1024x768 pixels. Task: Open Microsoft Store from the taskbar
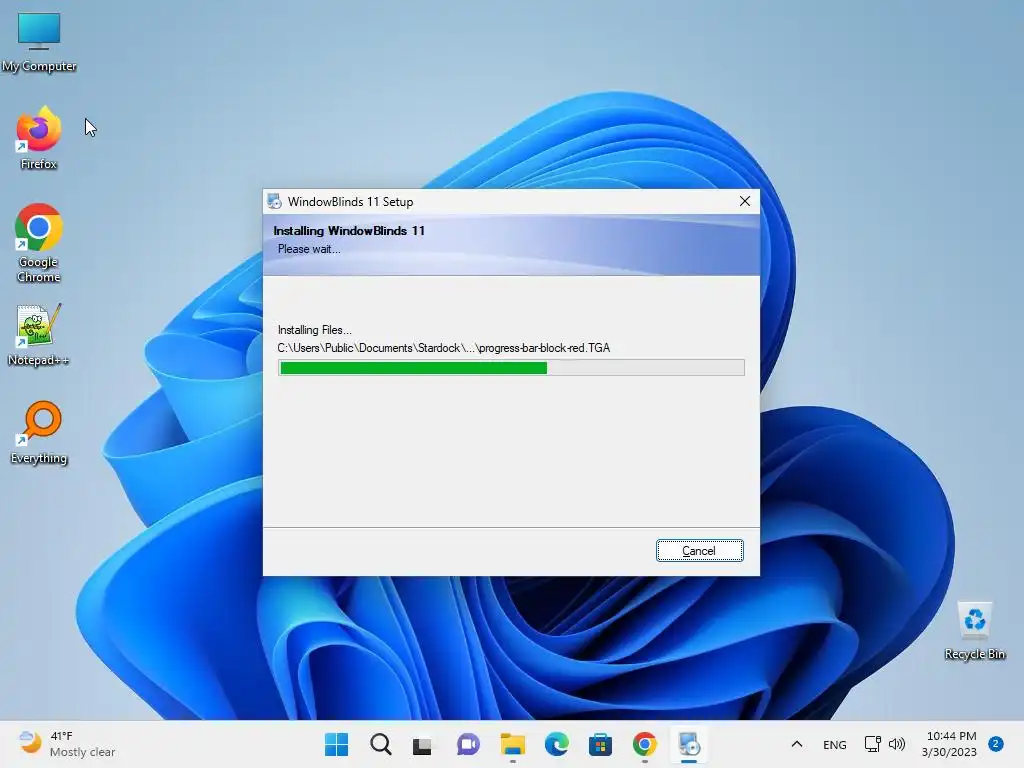(x=600, y=744)
